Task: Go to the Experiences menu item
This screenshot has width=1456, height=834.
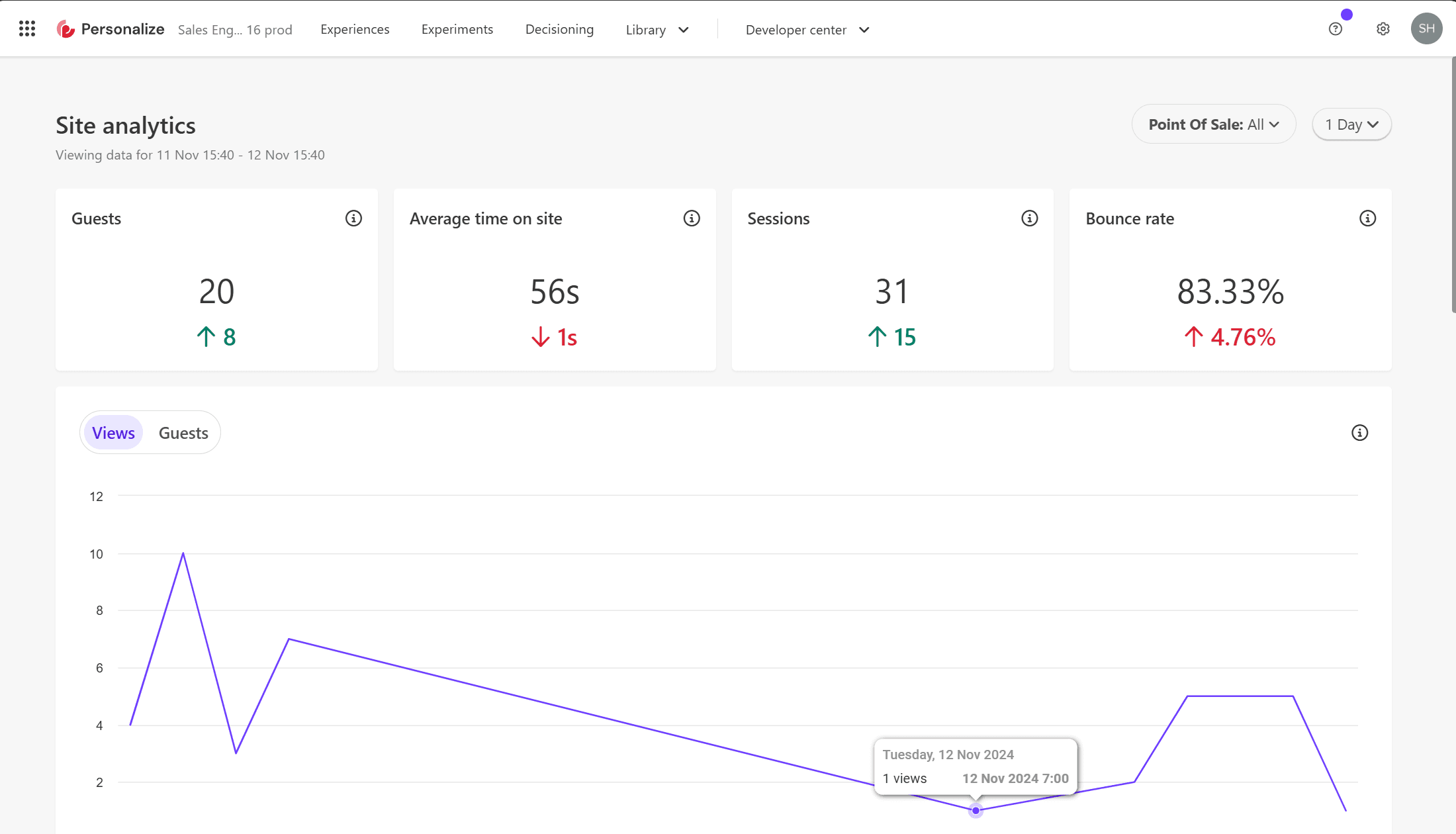Action: click(355, 29)
